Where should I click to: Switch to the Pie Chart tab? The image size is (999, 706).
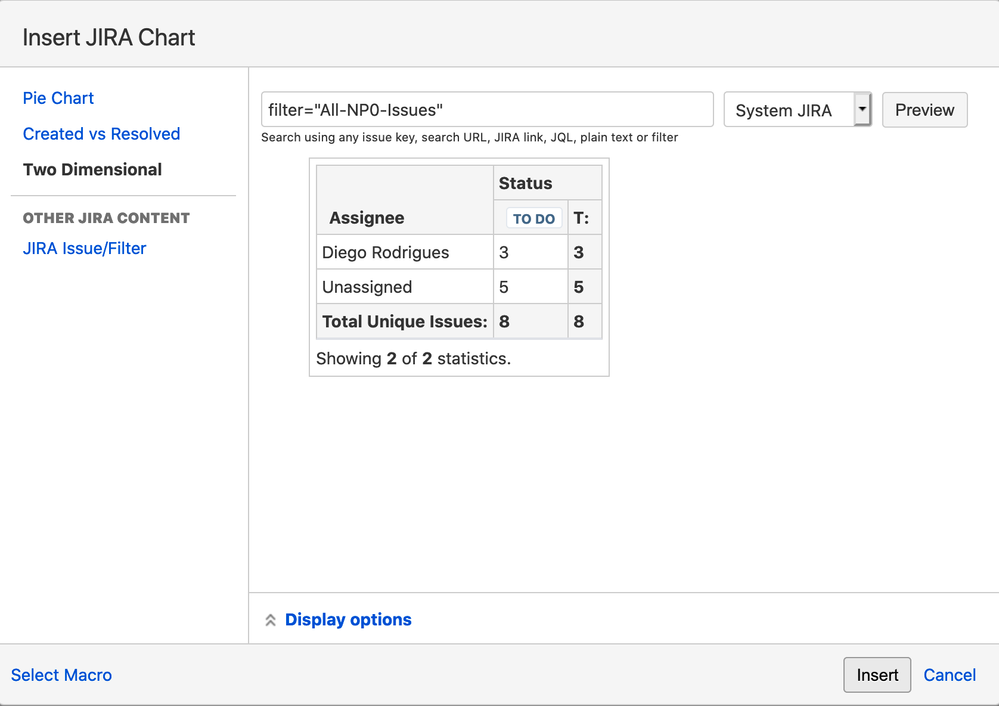58,98
